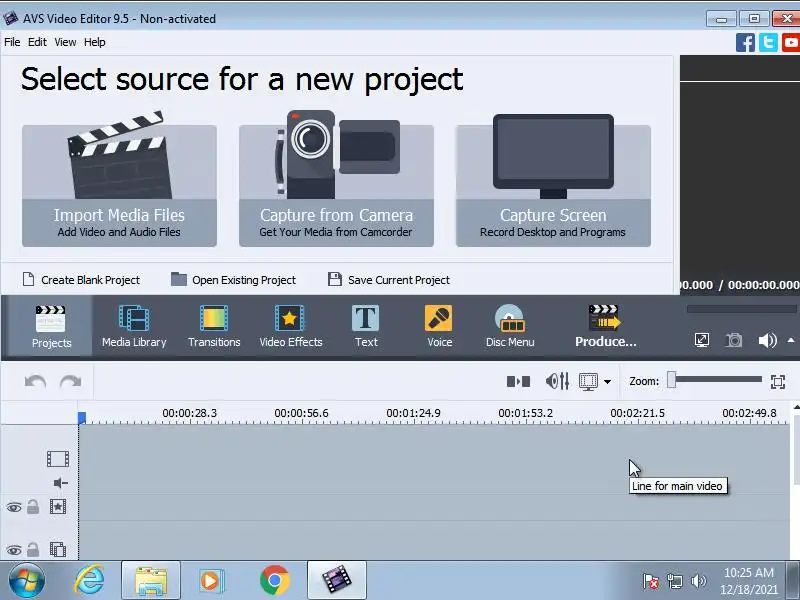The width and height of the screenshot is (800, 600).
Task: Click the storyboard view monitor icon
Action: 588,382
